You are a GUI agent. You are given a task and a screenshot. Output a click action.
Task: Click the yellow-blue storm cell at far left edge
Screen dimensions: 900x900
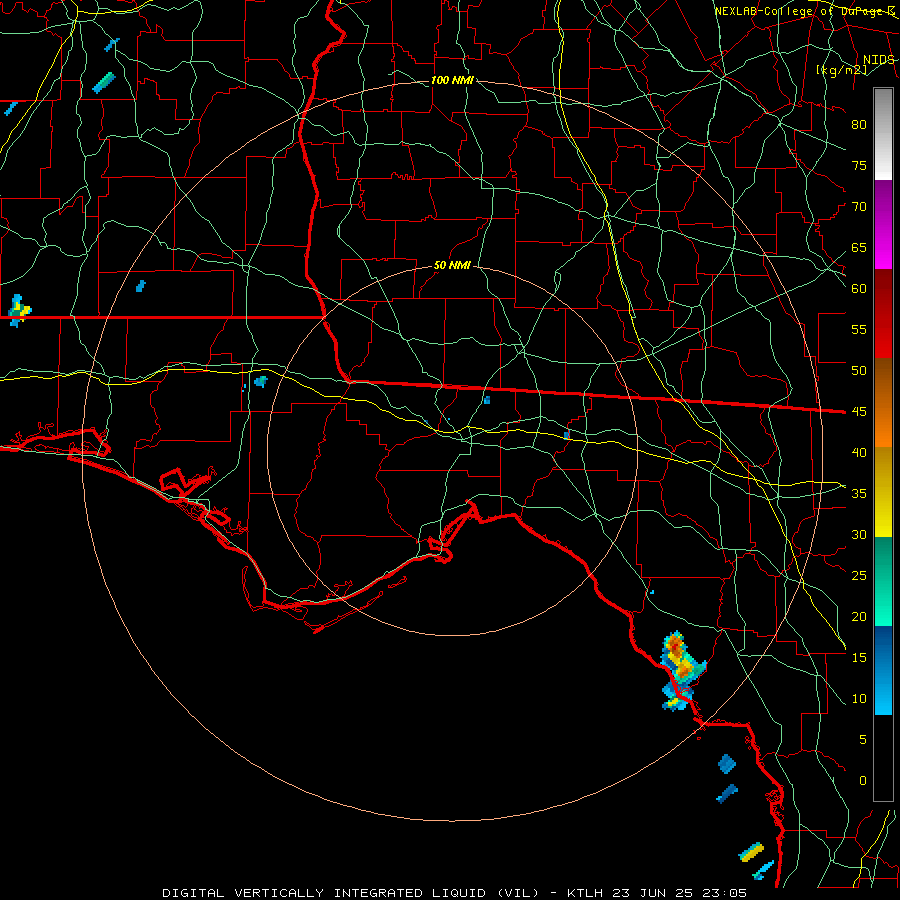click(x=19, y=311)
